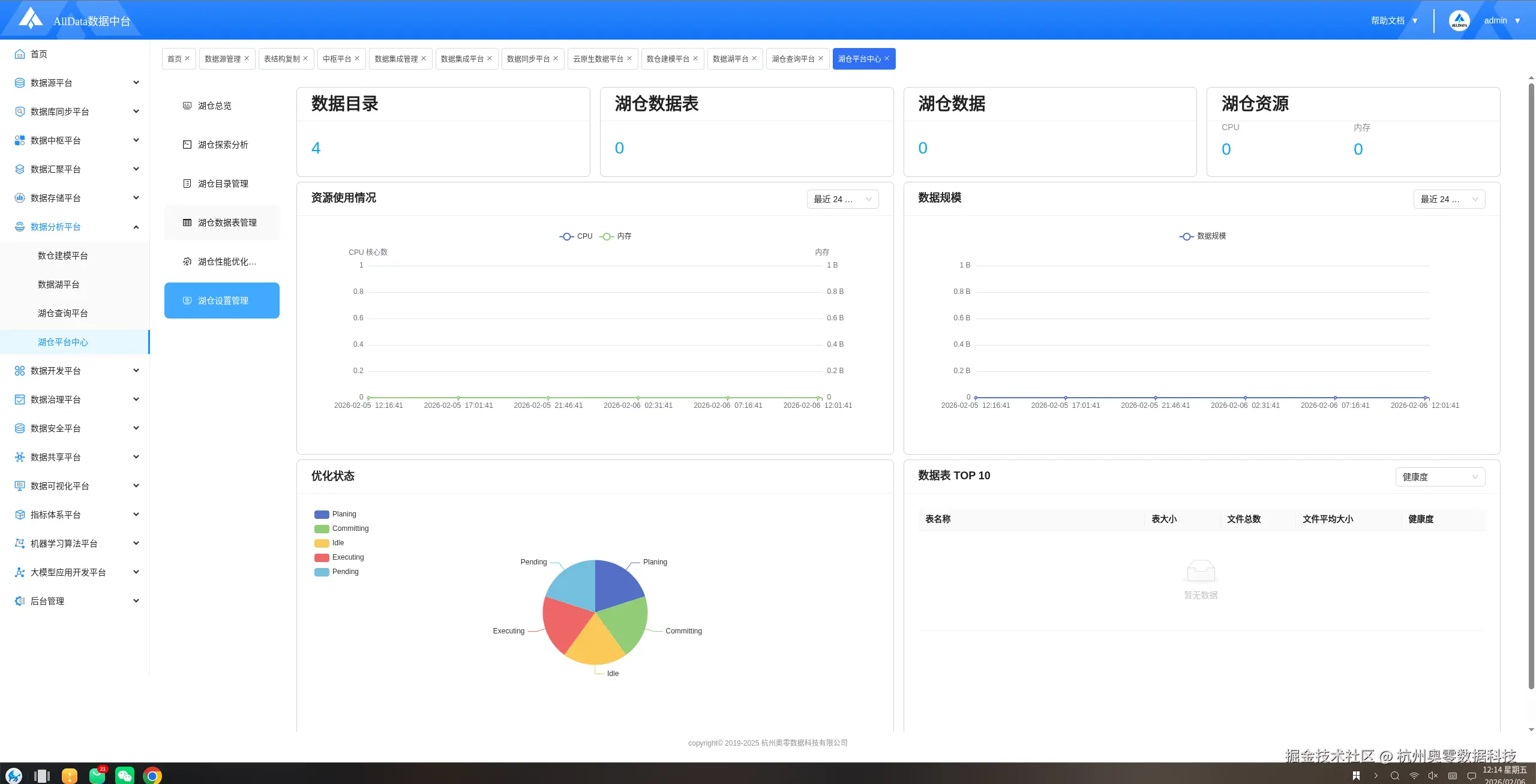Click the Executing legend color swatch
This screenshot has width=1536, height=784.
click(322, 557)
